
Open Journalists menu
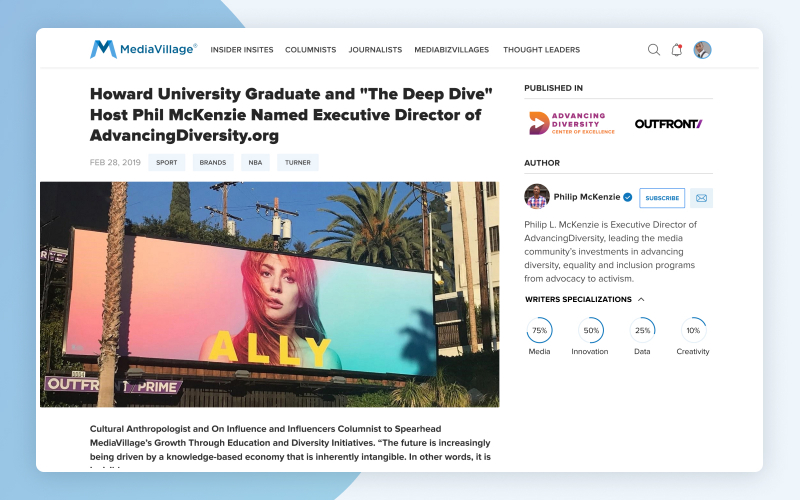pos(375,49)
